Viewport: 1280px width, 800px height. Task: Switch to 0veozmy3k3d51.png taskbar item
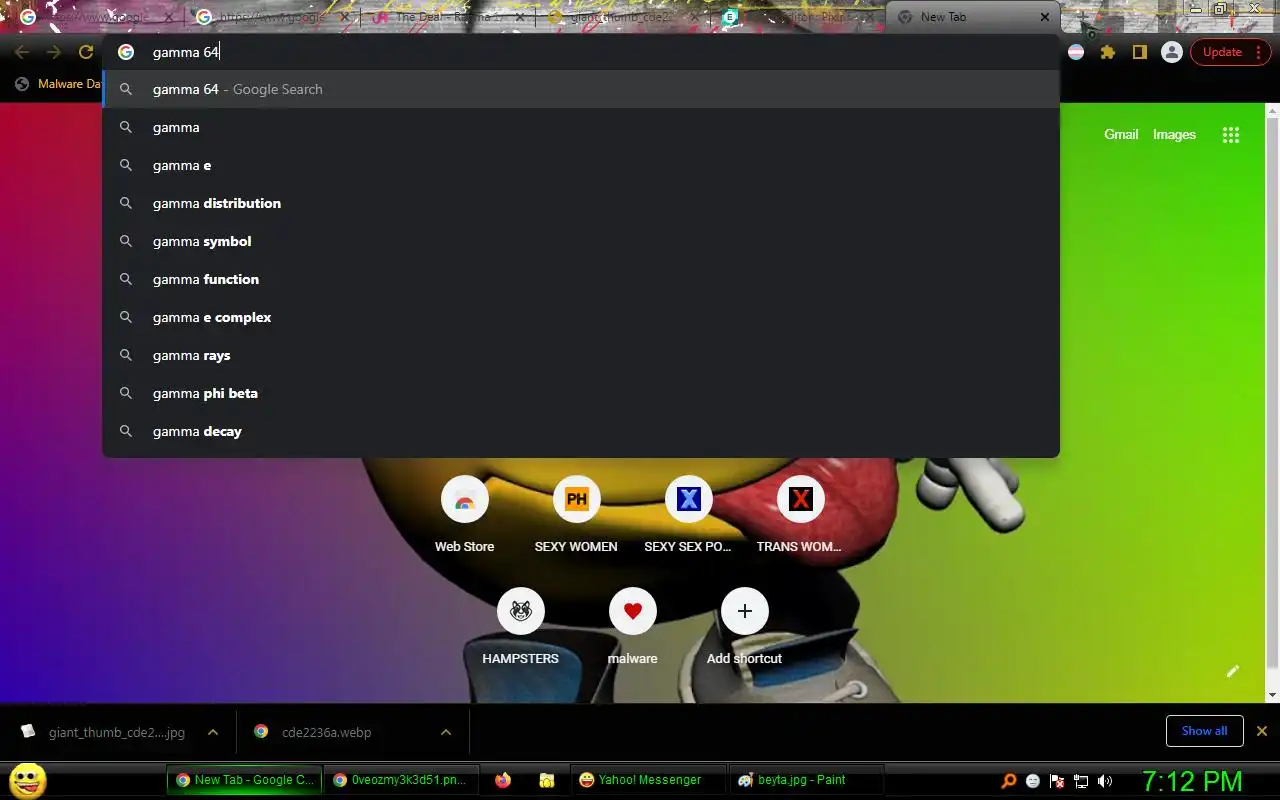(x=400, y=780)
